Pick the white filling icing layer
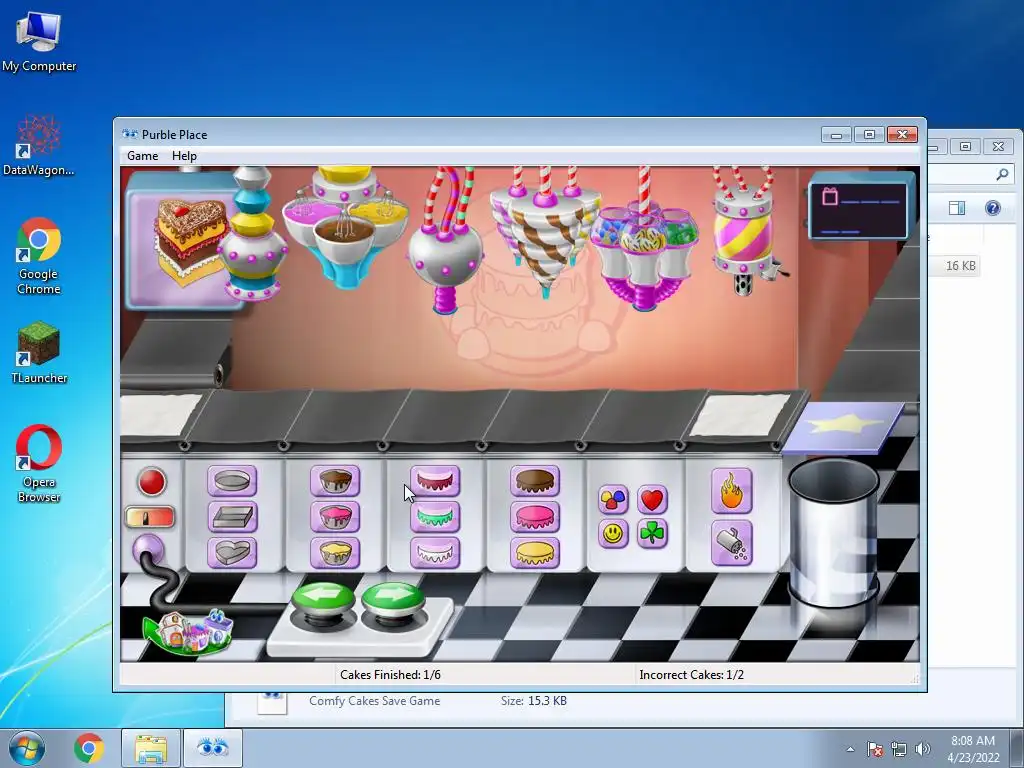 click(x=435, y=552)
